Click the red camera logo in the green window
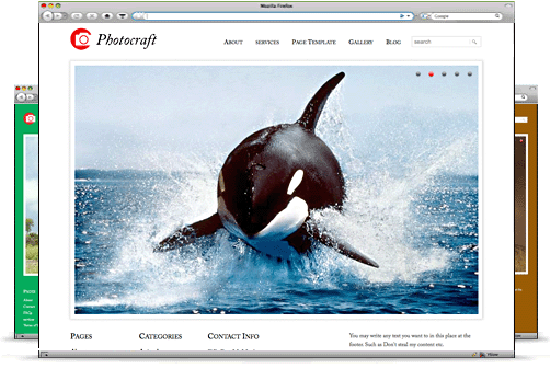The height and width of the screenshot is (368, 550). (29, 119)
